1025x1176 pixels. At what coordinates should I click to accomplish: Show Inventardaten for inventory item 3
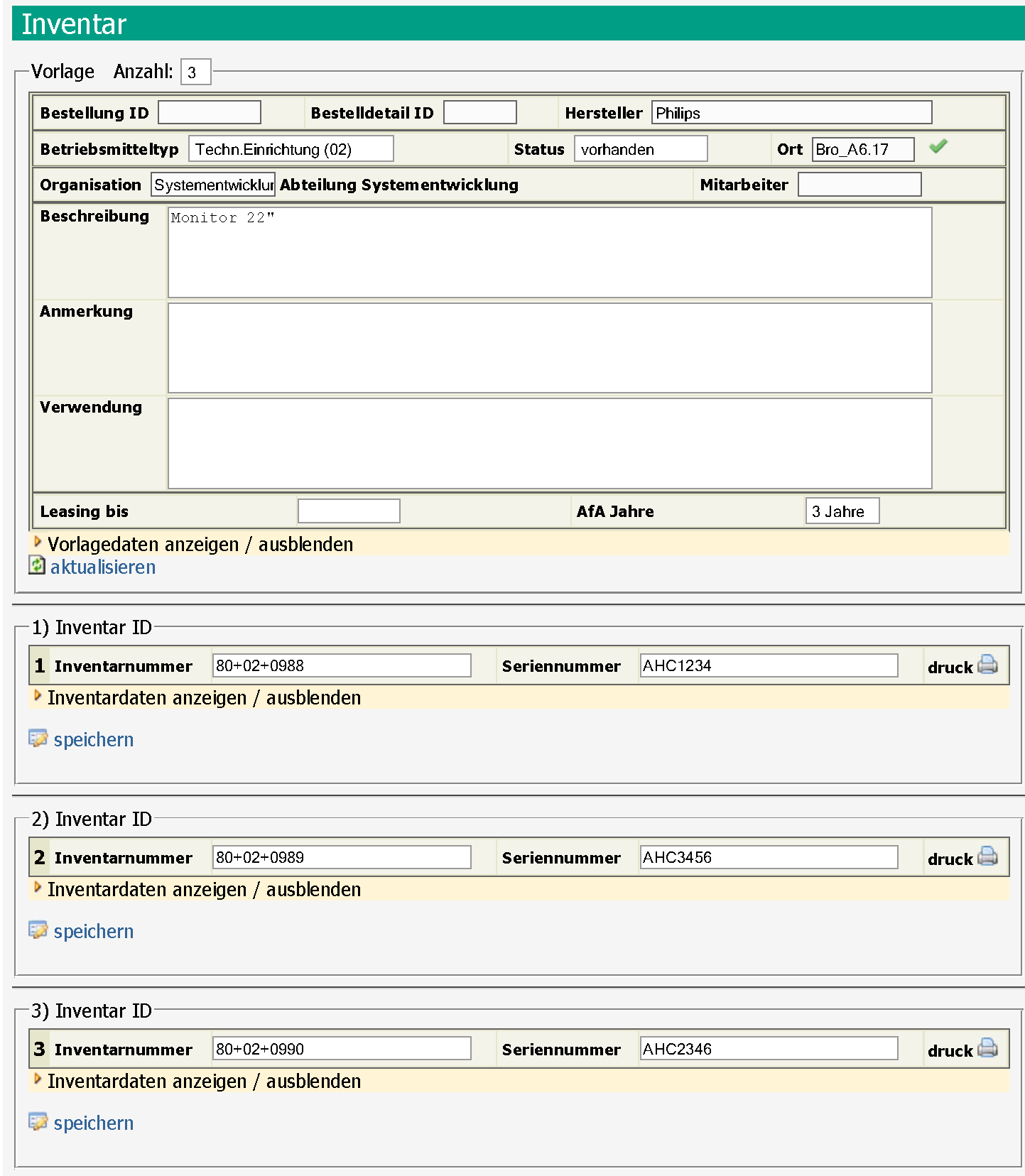(x=203, y=1081)
